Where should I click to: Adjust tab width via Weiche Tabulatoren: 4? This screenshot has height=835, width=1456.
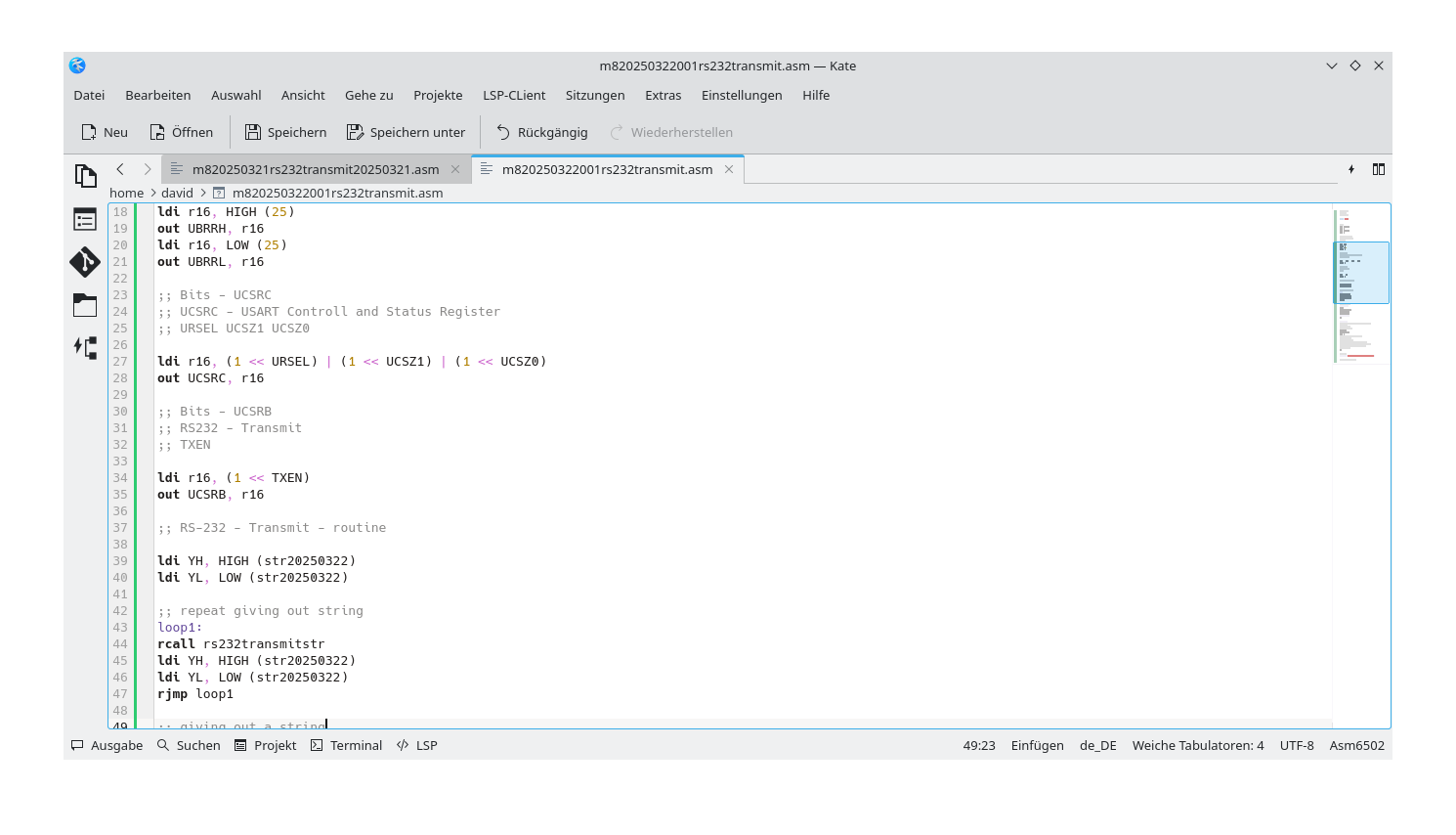click(1197, 745)
